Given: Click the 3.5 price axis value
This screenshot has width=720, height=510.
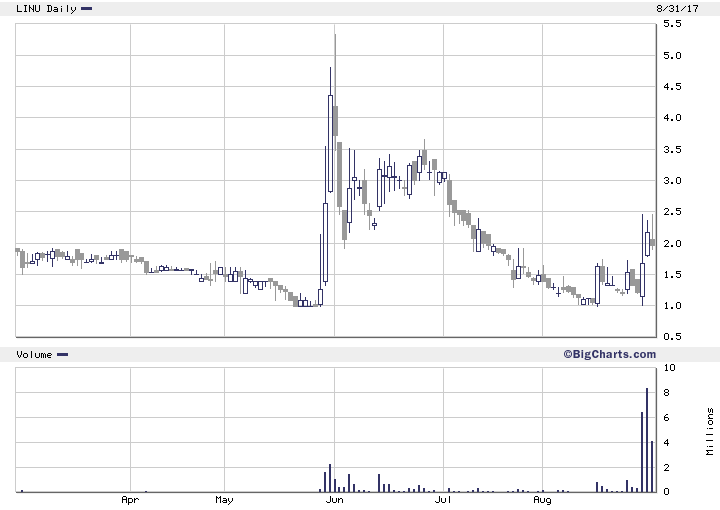Looking at the screenshot, I should [x=672, y=150].
